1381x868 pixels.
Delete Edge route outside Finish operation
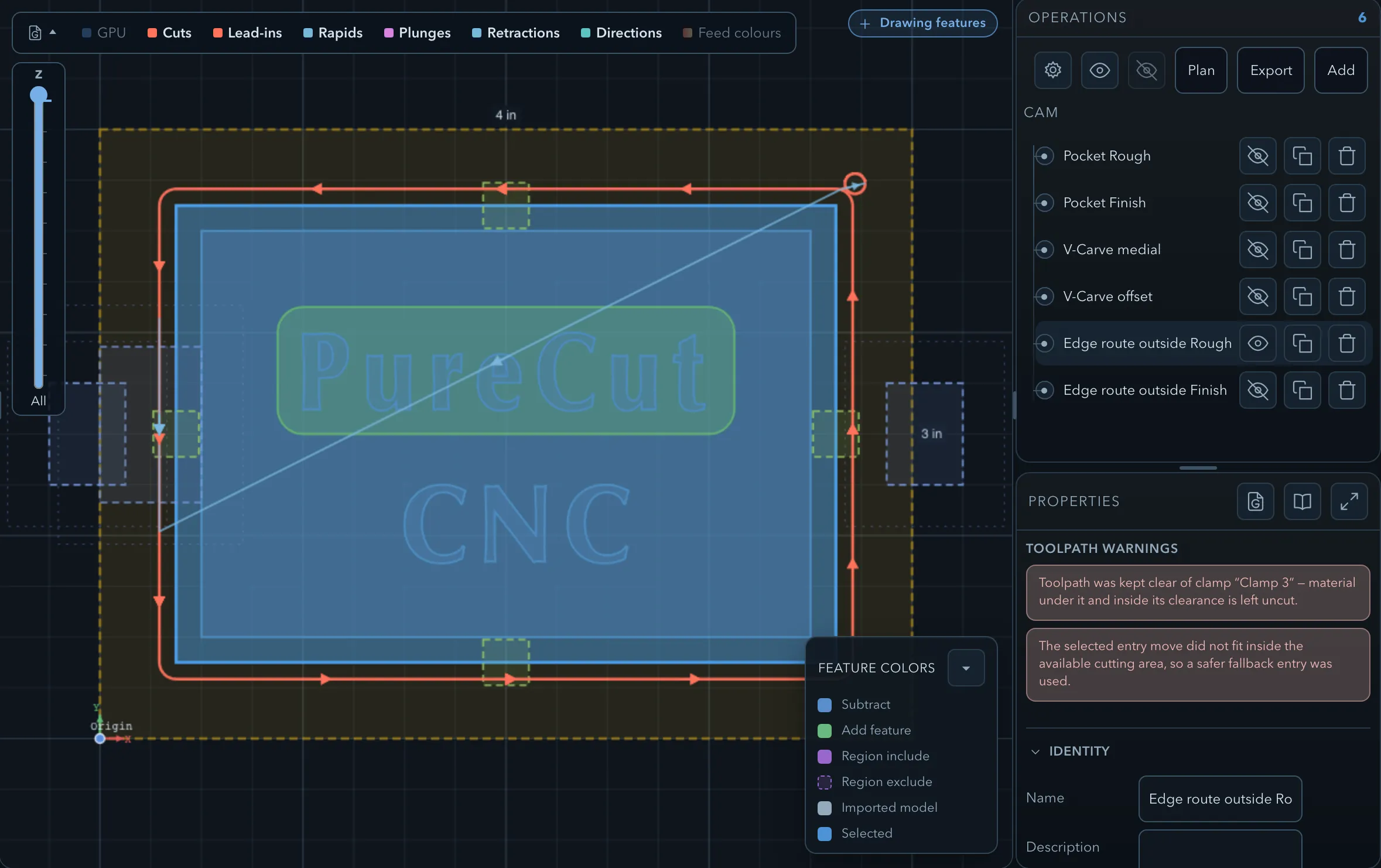pyautogui.click(x=1346, y=390)
